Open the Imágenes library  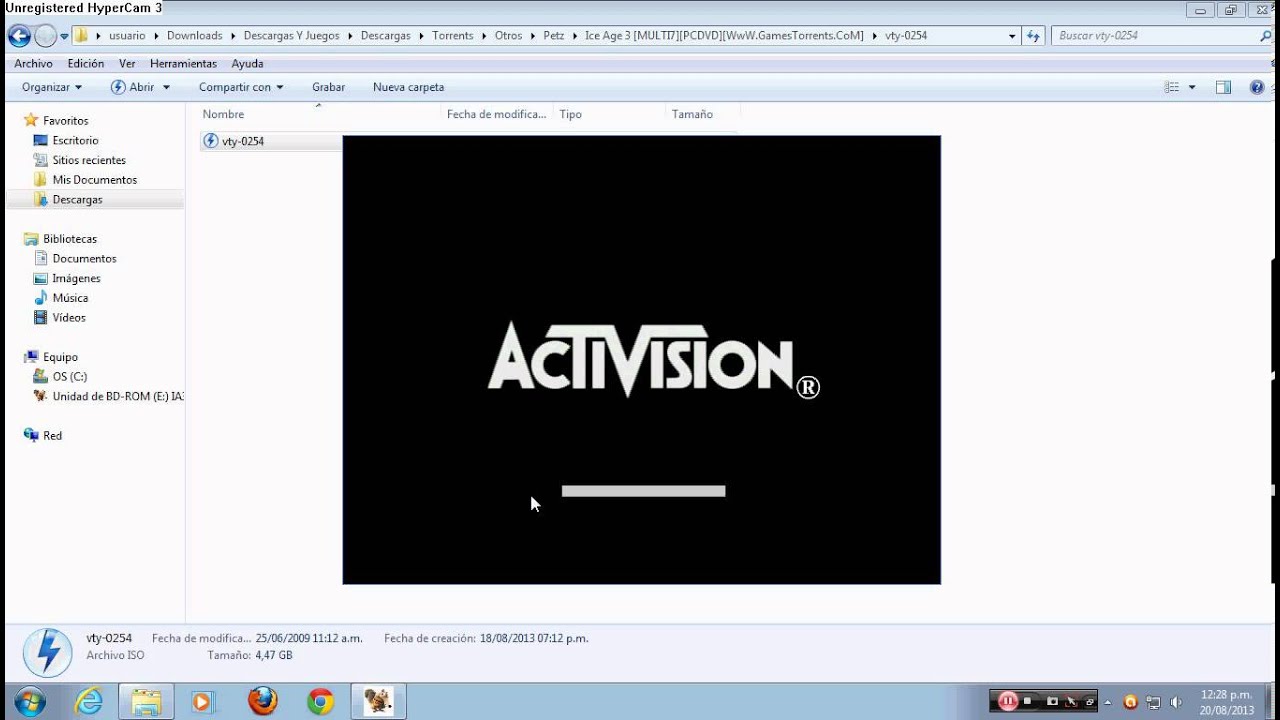tap(76, 278)
